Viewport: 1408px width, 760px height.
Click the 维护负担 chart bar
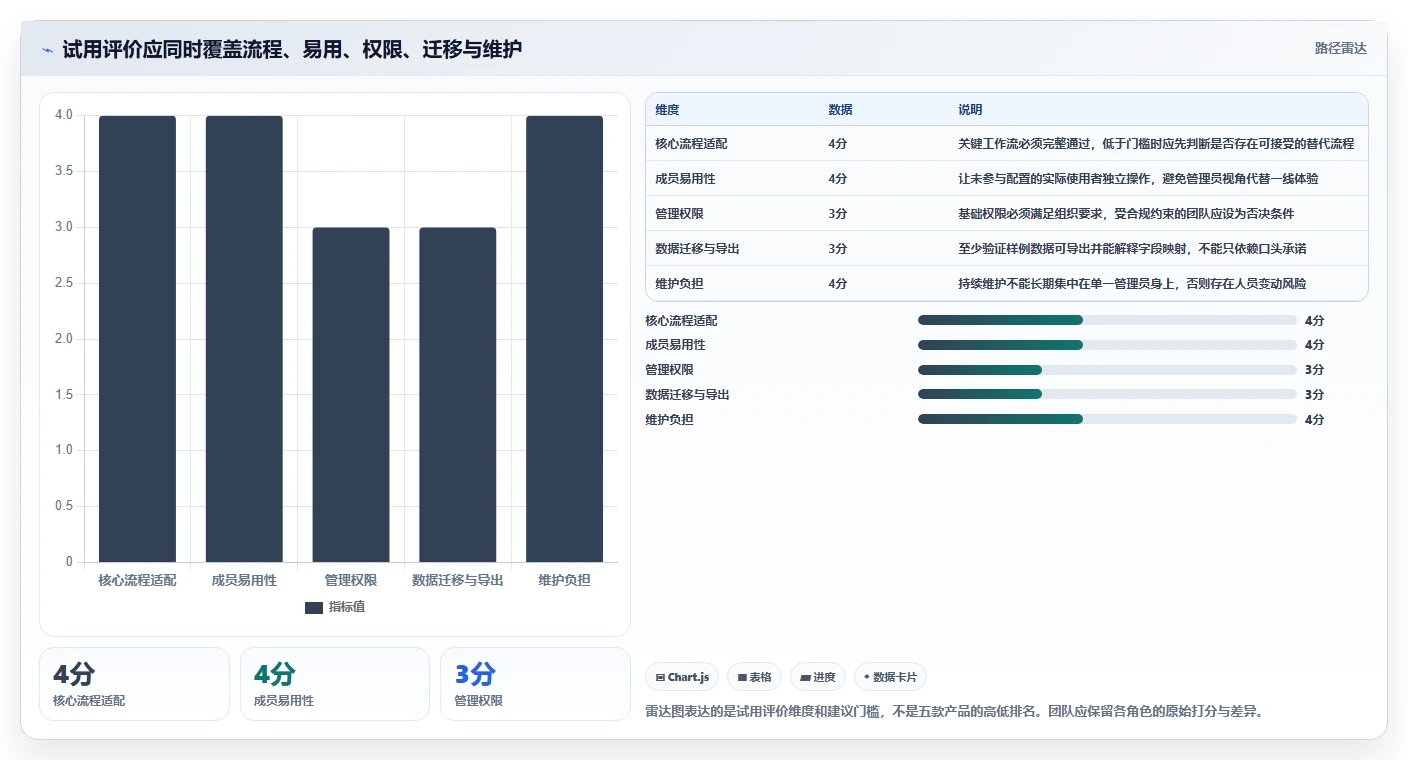(565, 339)
